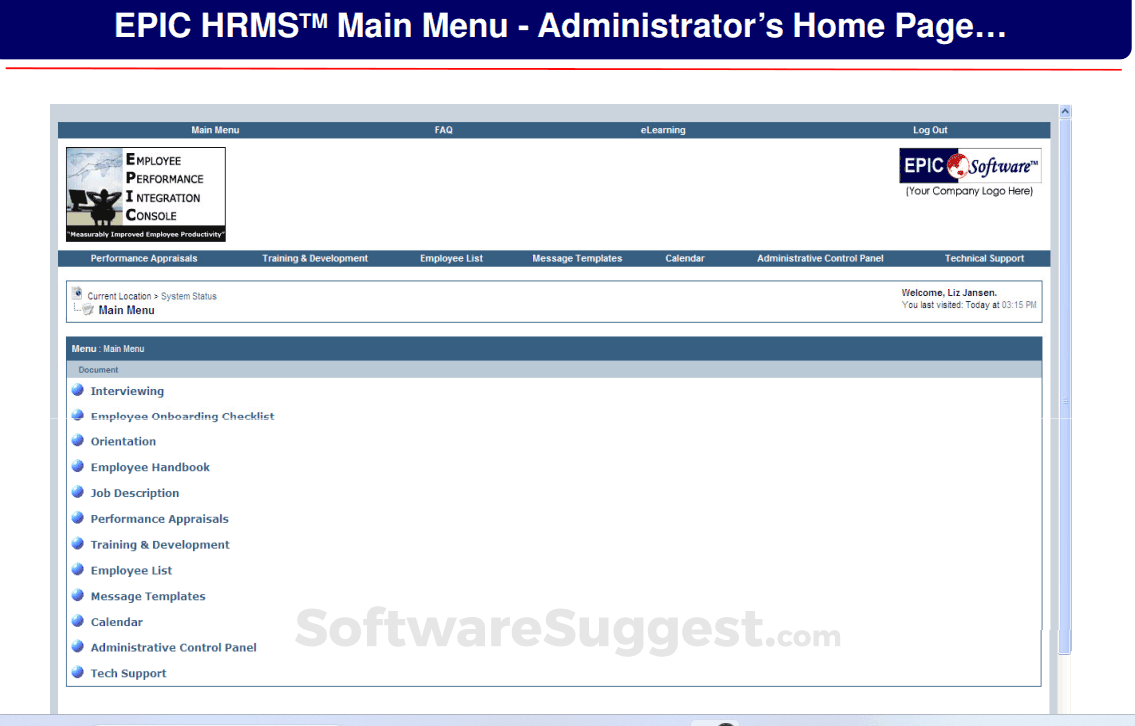Viewport: 1135px width, 726px height.
Task: Open Administrative Control Panel in navigation bar
Action: [x=820, y=258]
